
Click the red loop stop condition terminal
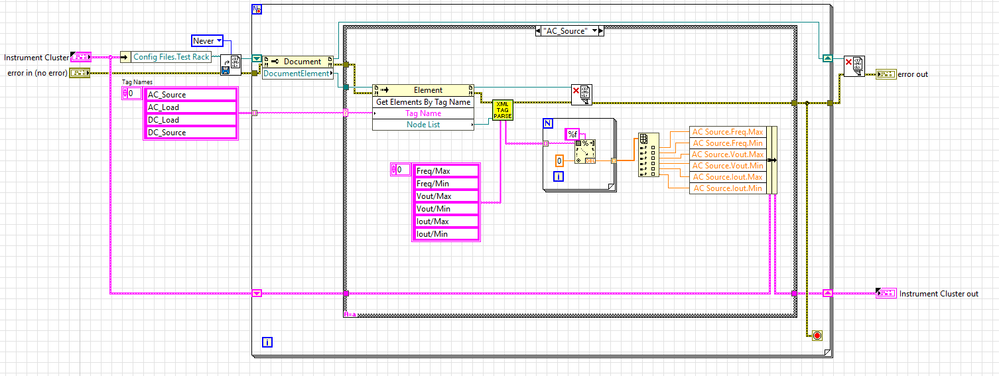[817, 335]
